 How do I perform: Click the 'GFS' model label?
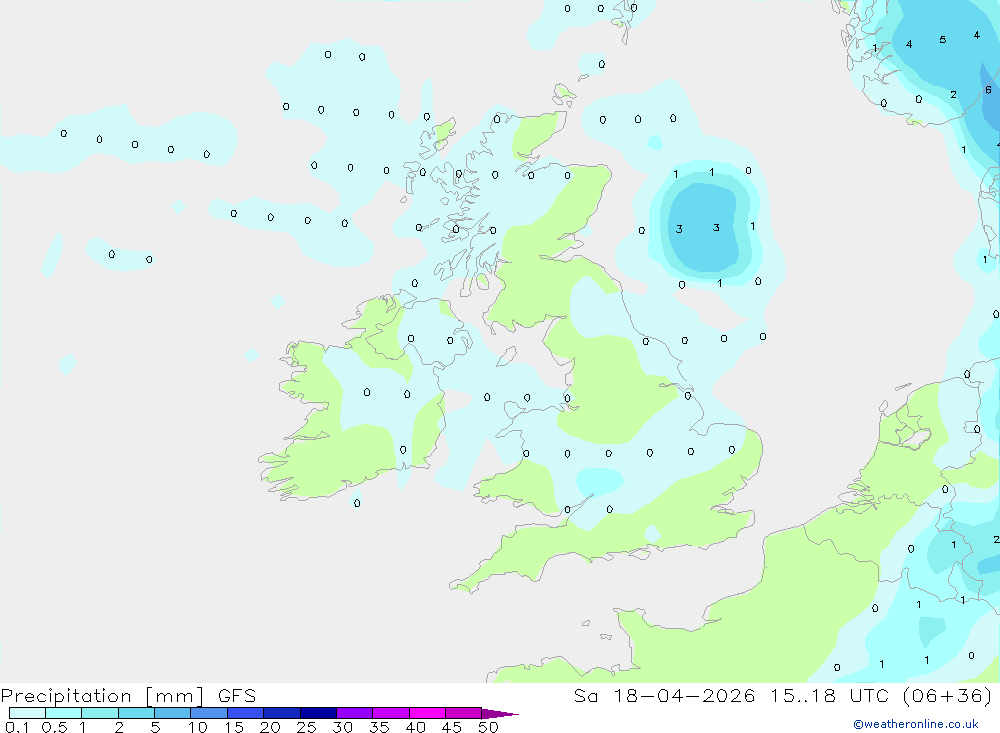pos(237,695)
